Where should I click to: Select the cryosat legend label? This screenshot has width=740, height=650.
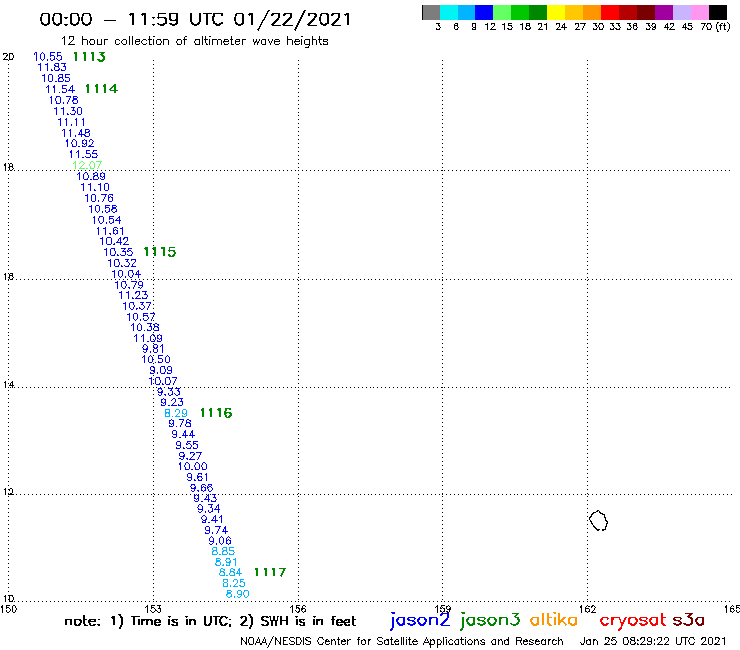pyautogui.click(x=633, y=621)
